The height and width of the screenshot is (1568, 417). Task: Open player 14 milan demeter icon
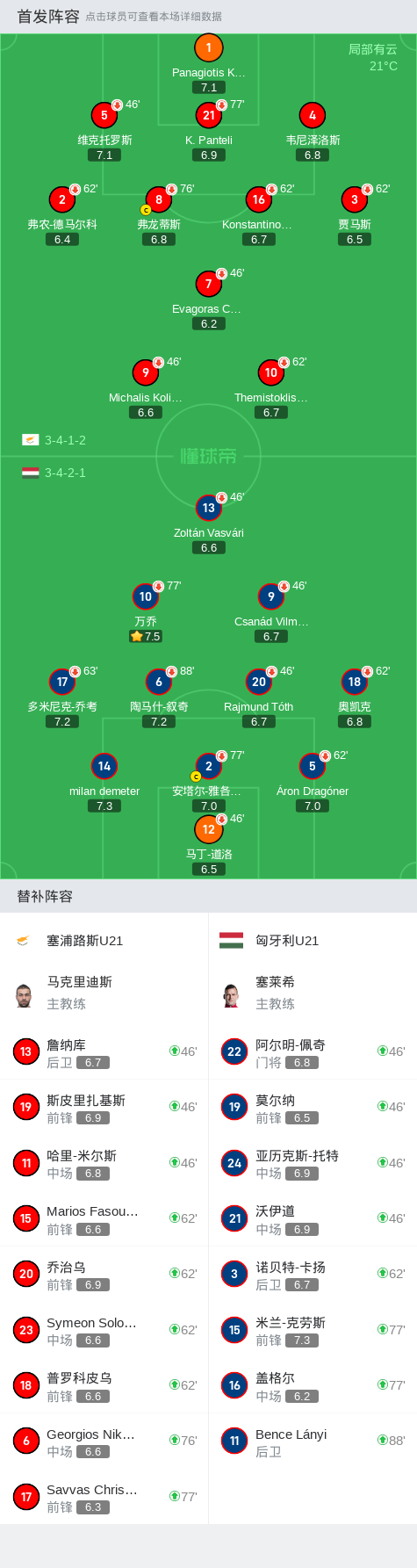[x=104, y=766]
